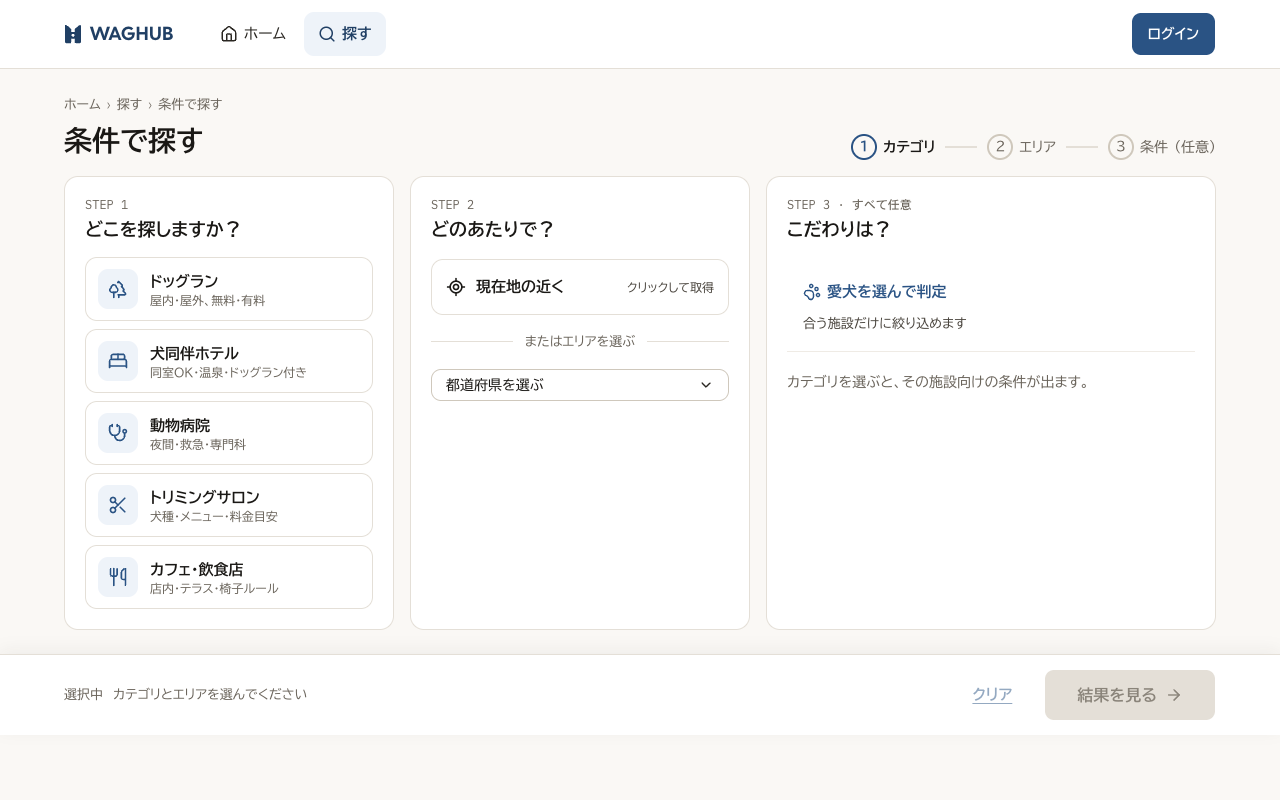Select the ドッグラン category title

[x=184, y=281]
